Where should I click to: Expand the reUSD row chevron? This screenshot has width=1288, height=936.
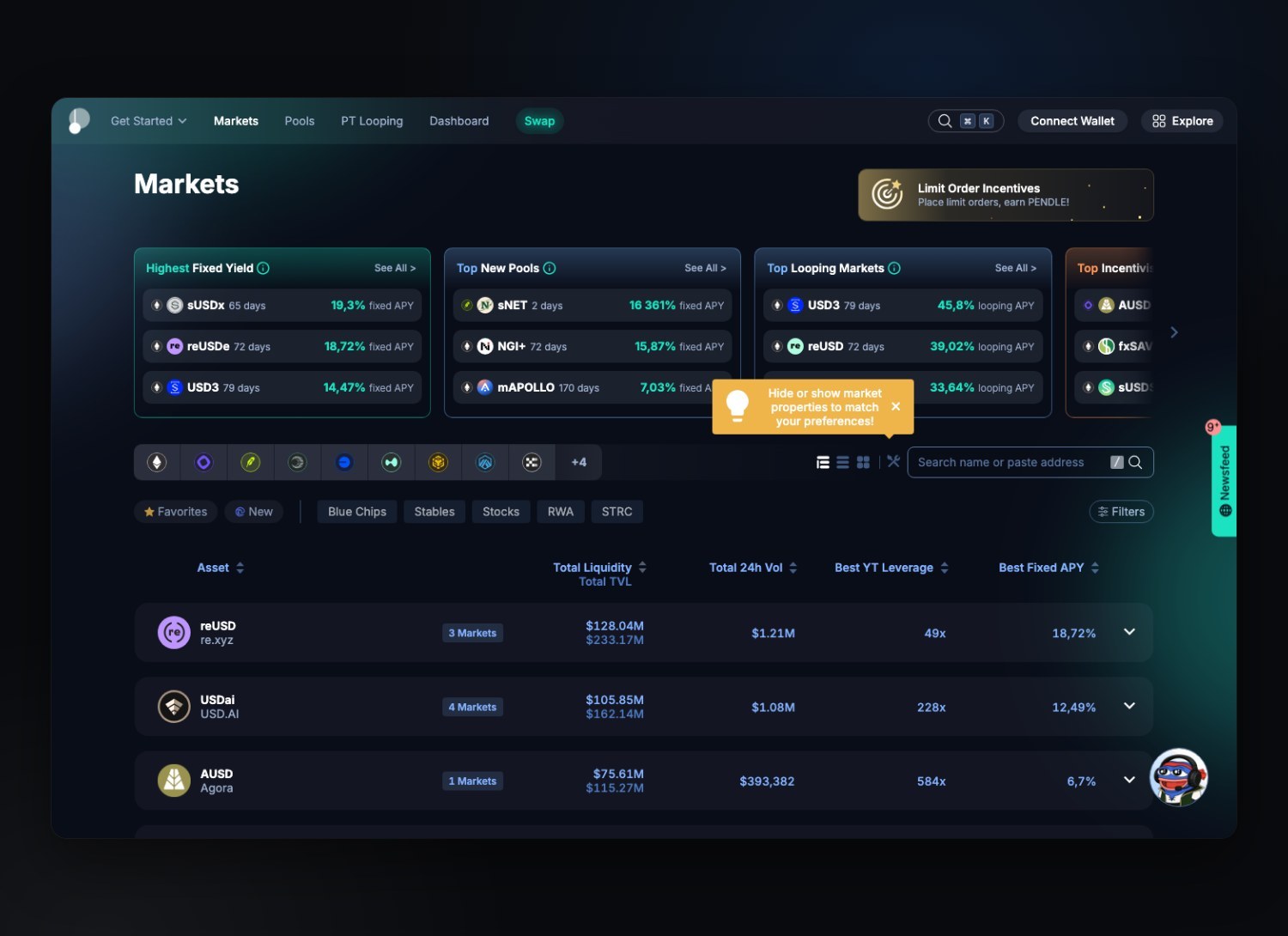(x=1129, y=632)
